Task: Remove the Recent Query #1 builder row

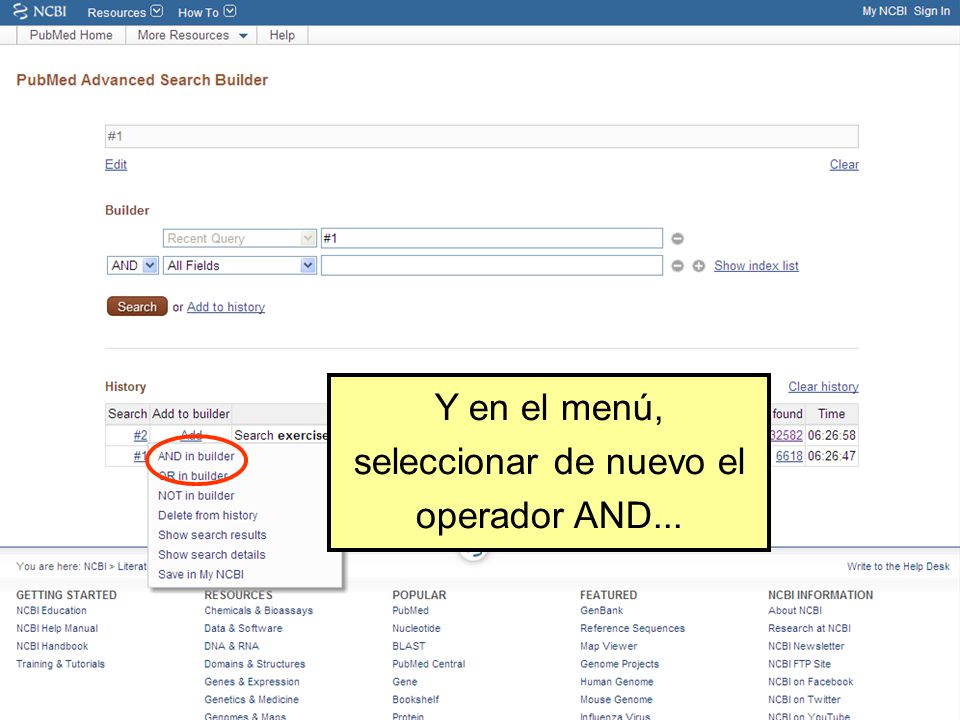Action: [677, 239]
